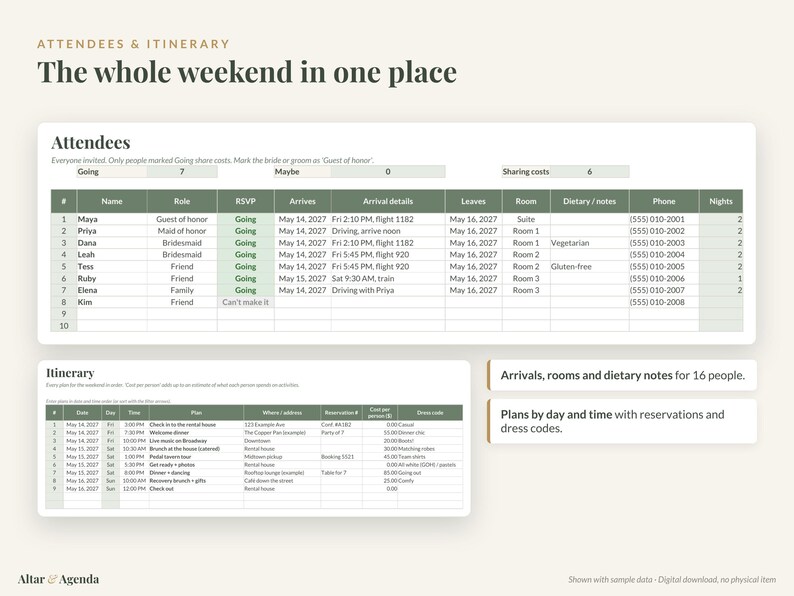Click the name cell Tess

[x=112, y=266]
